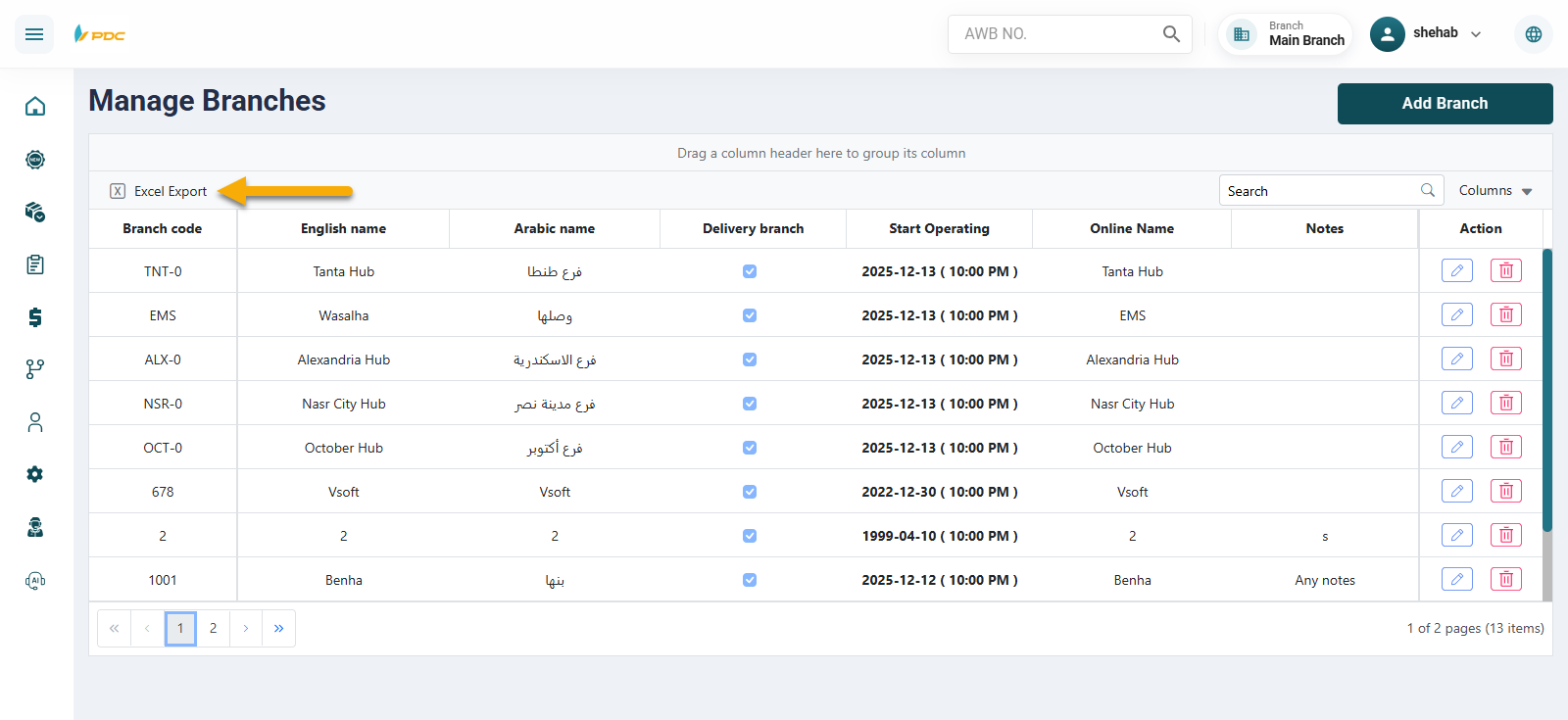Sort by English name column header
The width and height of the screenshot is (1568, 720).
(x=343, y=228)
